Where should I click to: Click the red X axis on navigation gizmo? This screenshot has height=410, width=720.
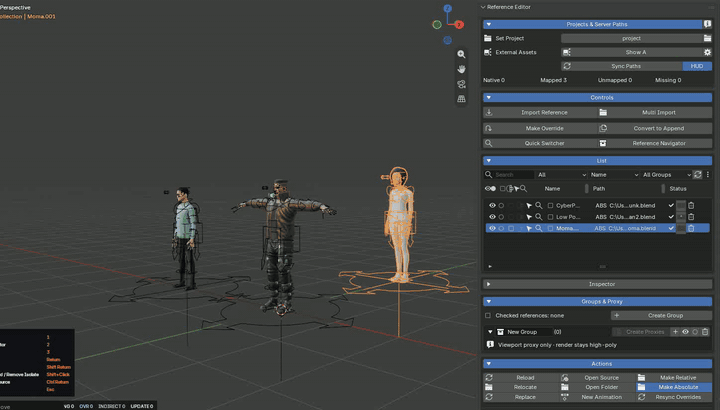click(x=459, y=25)
